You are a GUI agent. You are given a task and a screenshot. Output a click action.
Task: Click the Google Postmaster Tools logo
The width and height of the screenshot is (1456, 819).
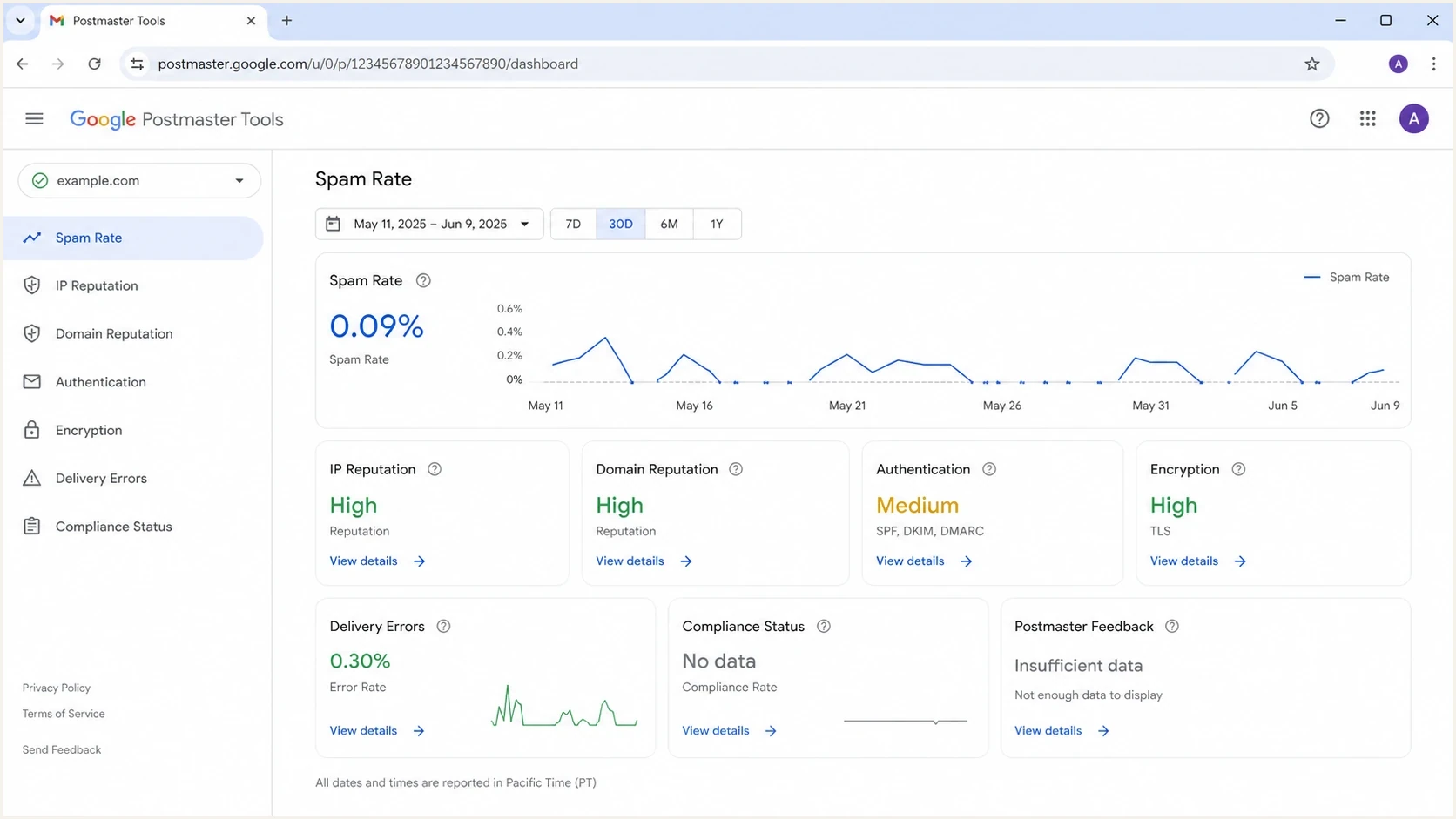pyautogui.click(x=177, y=119)
